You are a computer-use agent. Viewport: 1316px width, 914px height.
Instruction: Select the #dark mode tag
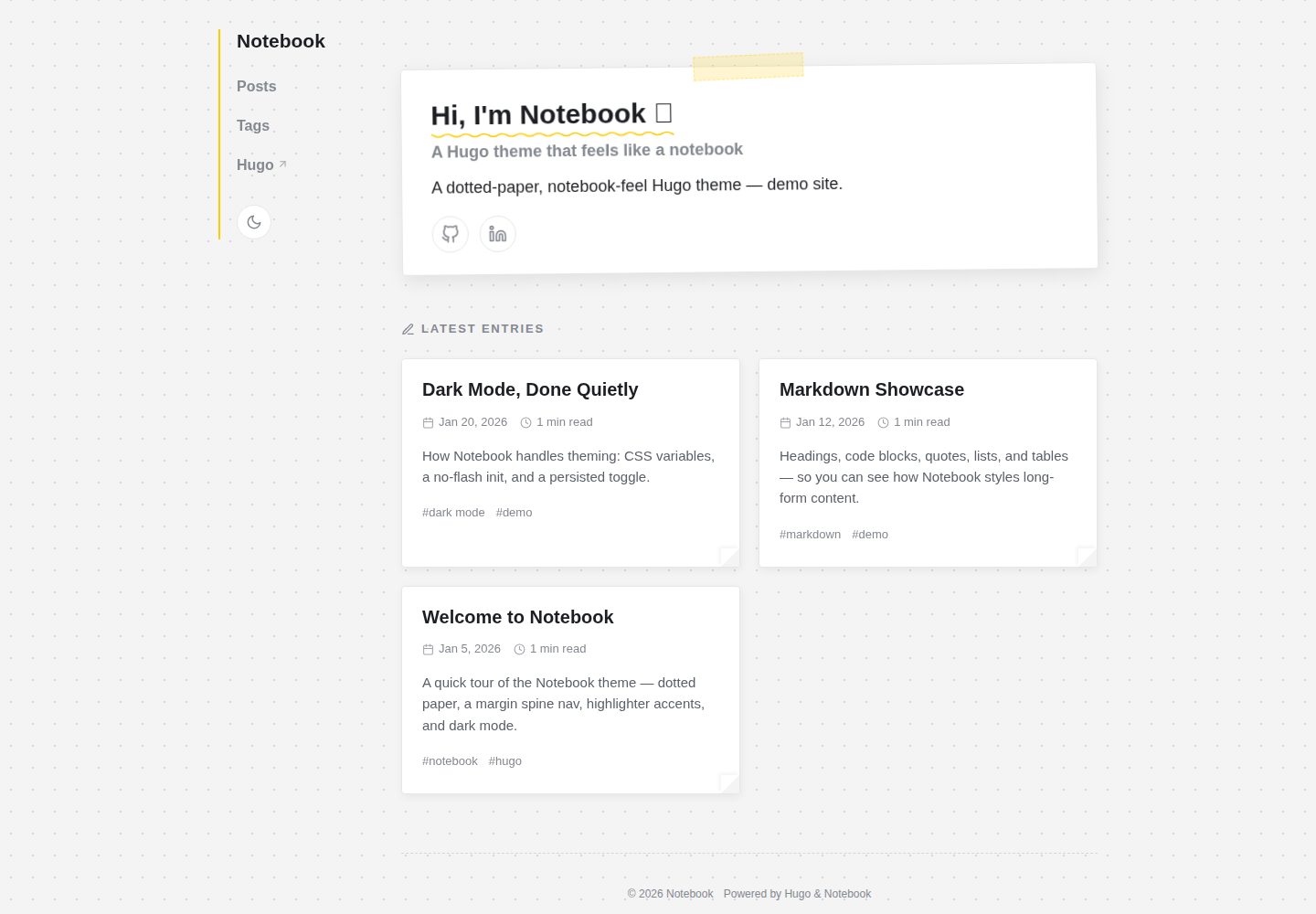tap(453, 513)
